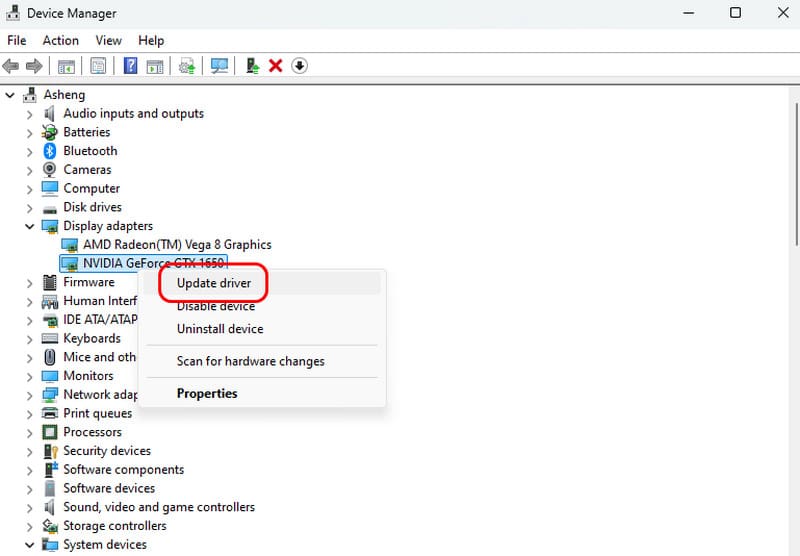This screenshot has width=800, height=556.
Task: Click the update driver software toolbar icon
Action: click(x=186, y=66)
